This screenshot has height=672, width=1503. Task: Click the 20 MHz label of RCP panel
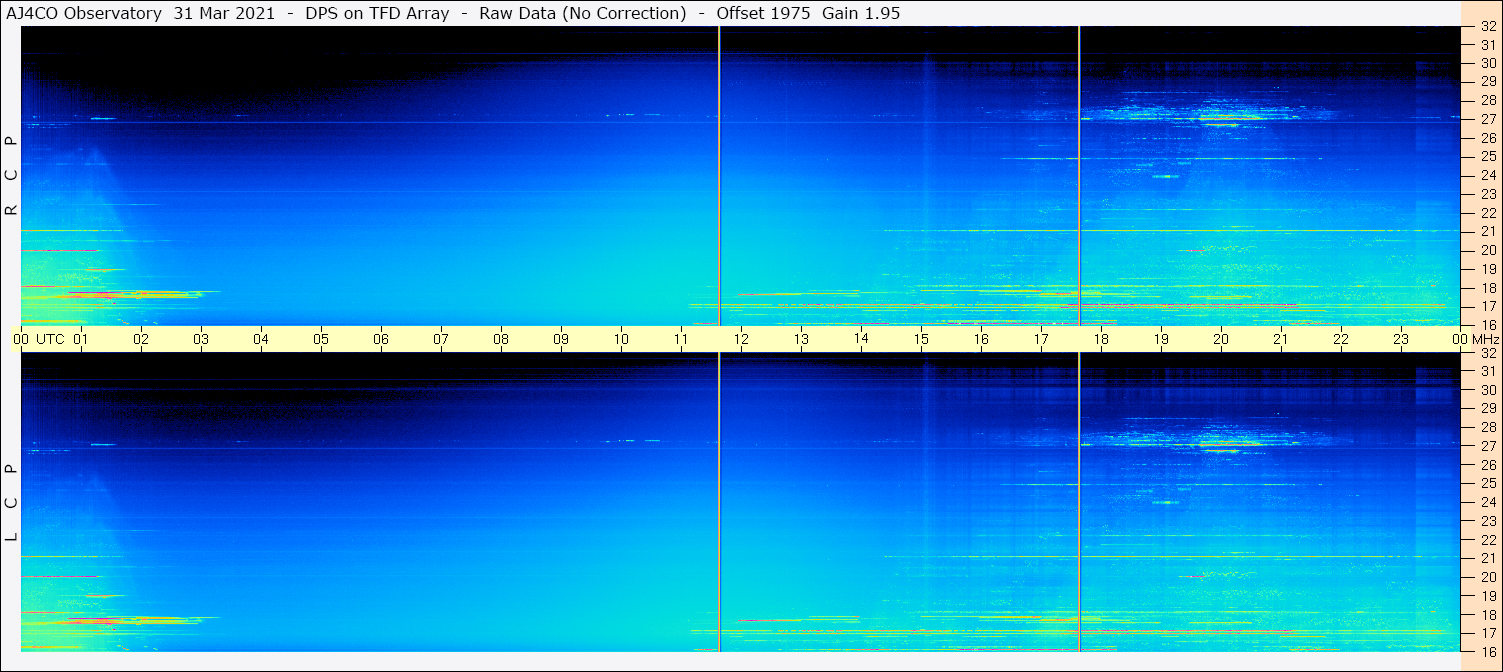click(1488, 250)
